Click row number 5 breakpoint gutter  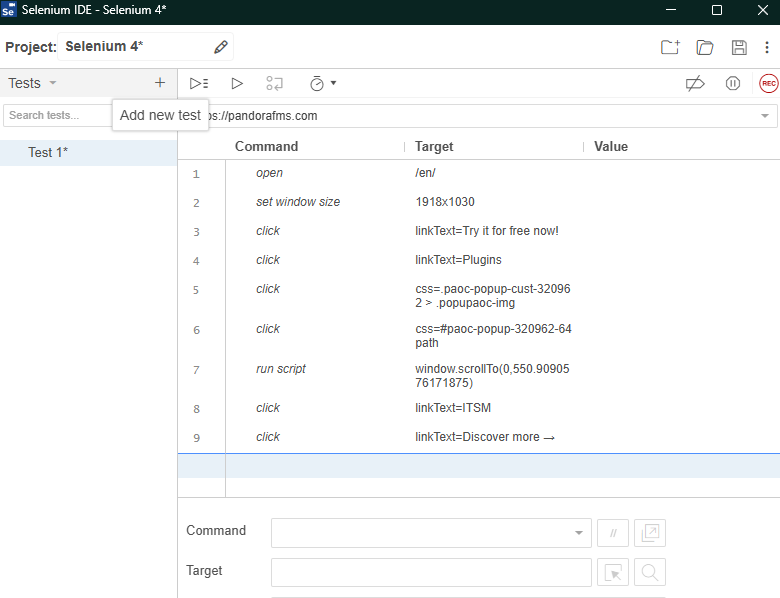[x=196, y=290]
